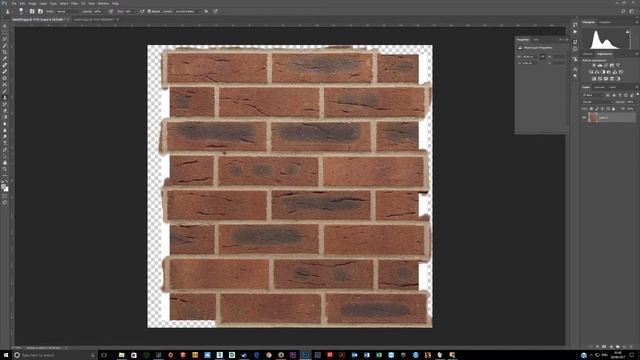Screen dimensions: 640x360
Task: Toggle lock position for the layer
Action: [602, 109]
